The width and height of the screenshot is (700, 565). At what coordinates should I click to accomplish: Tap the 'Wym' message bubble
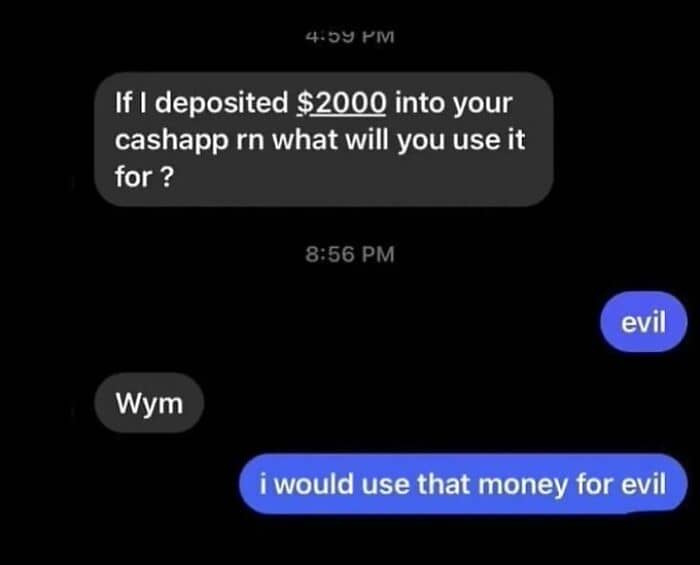tap(149, 403)
